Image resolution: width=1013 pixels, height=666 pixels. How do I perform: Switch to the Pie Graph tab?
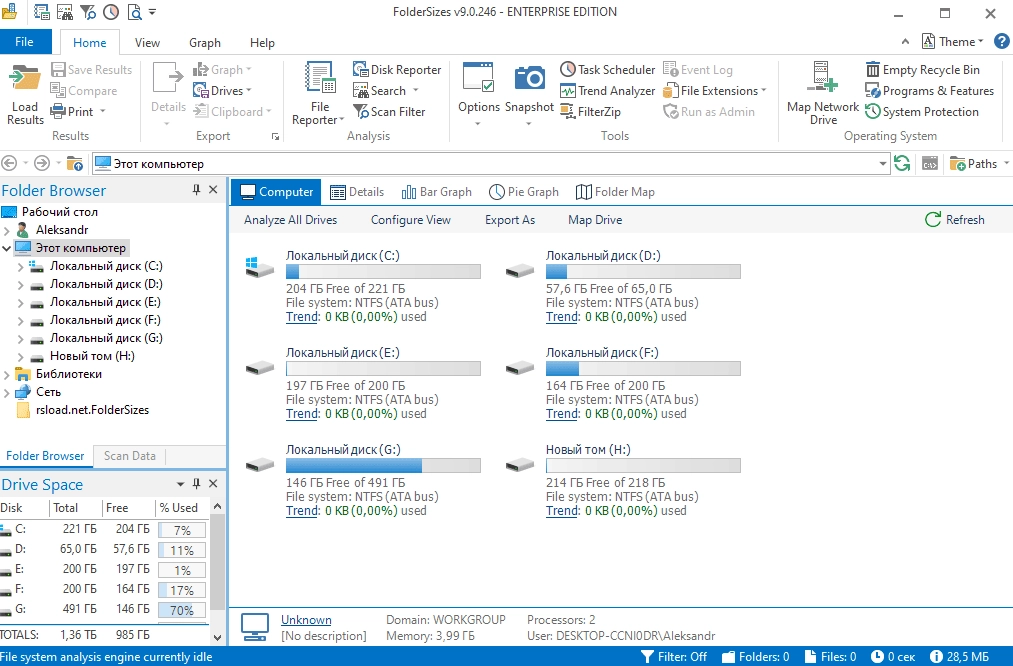click(524, 192)
